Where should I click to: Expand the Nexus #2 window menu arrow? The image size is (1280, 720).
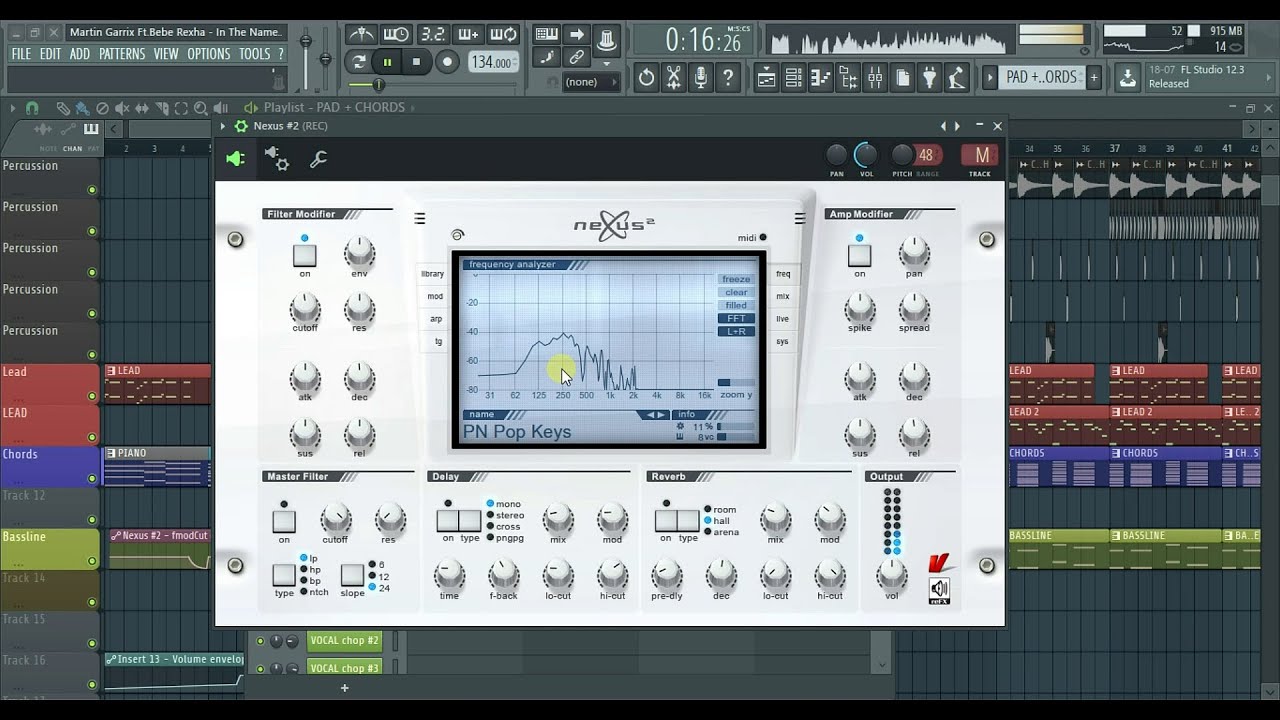coord(223,126)
